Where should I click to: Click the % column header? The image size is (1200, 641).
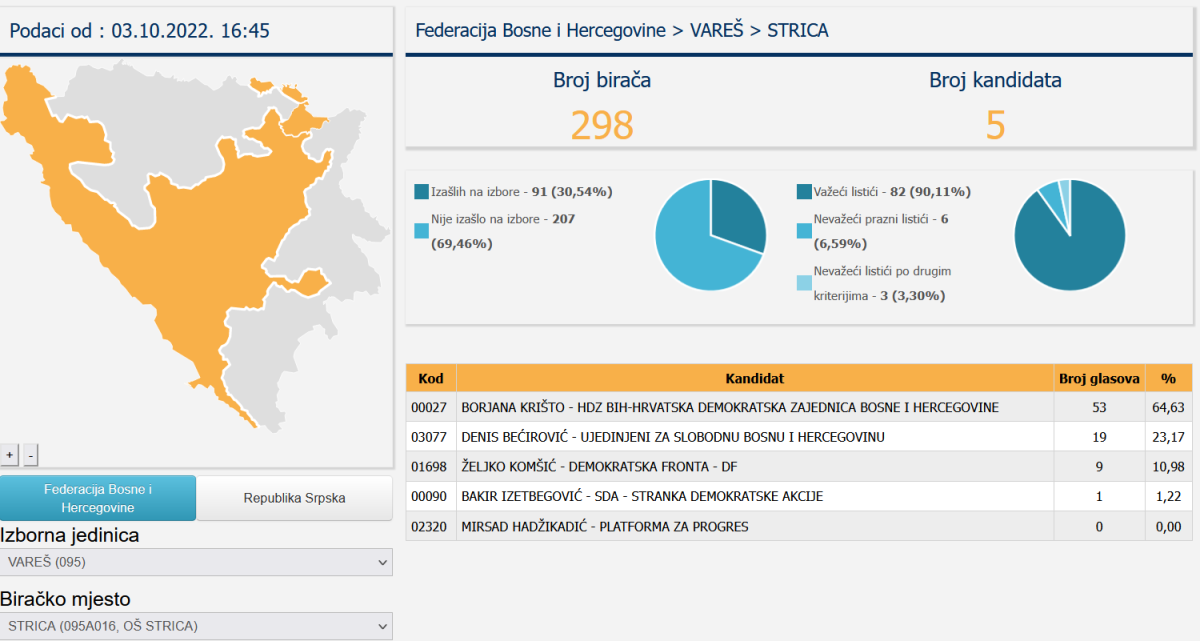click(x=1168, y=378)
